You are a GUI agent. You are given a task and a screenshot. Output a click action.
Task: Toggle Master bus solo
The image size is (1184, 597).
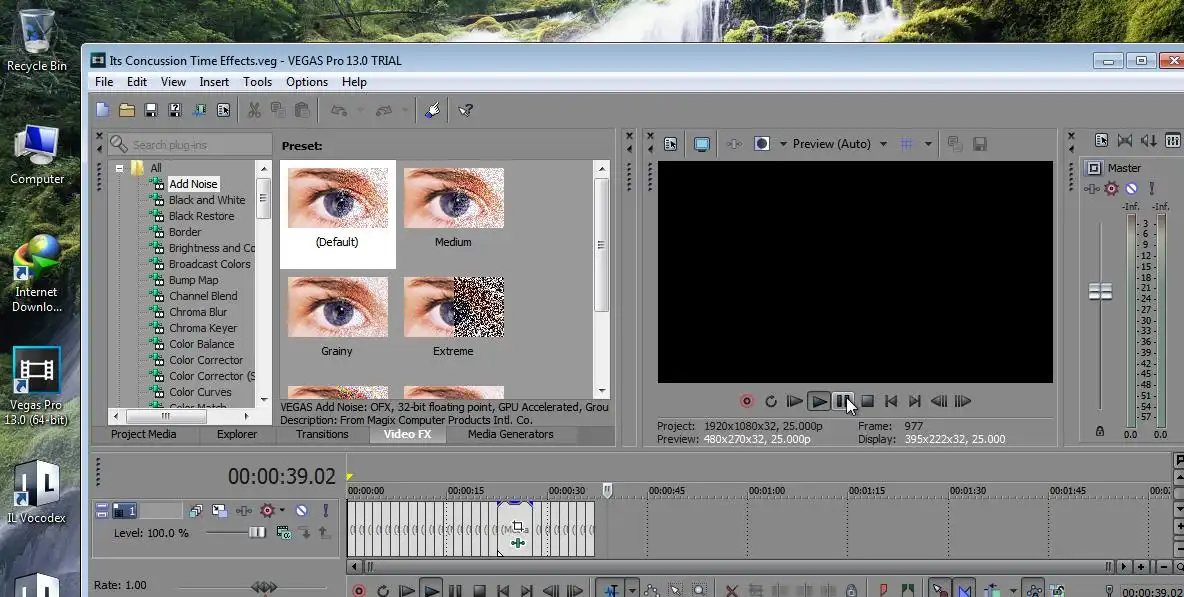tap(1152, 189)
